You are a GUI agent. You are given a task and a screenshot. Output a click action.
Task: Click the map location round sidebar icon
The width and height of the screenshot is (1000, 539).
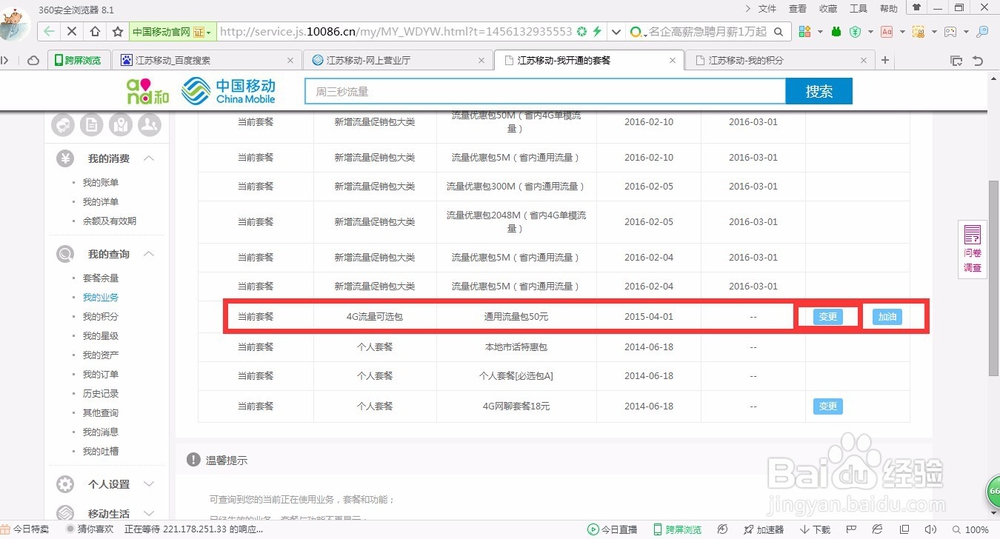(x=121, y=124)
